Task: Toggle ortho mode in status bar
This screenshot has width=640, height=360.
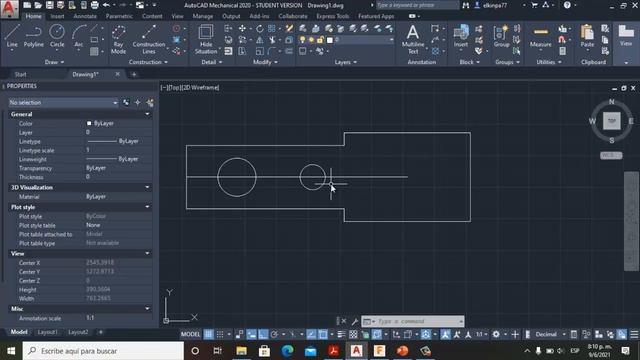Action: (263, 334)
